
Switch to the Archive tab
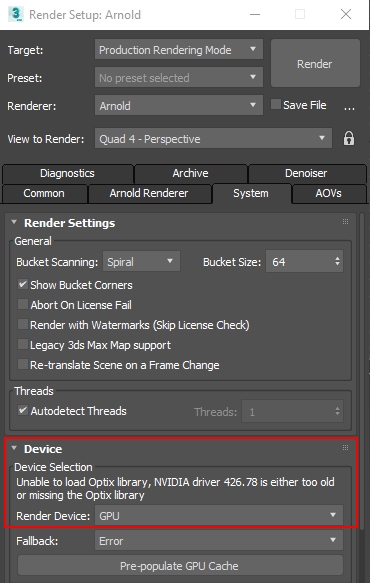pos(190,173)
